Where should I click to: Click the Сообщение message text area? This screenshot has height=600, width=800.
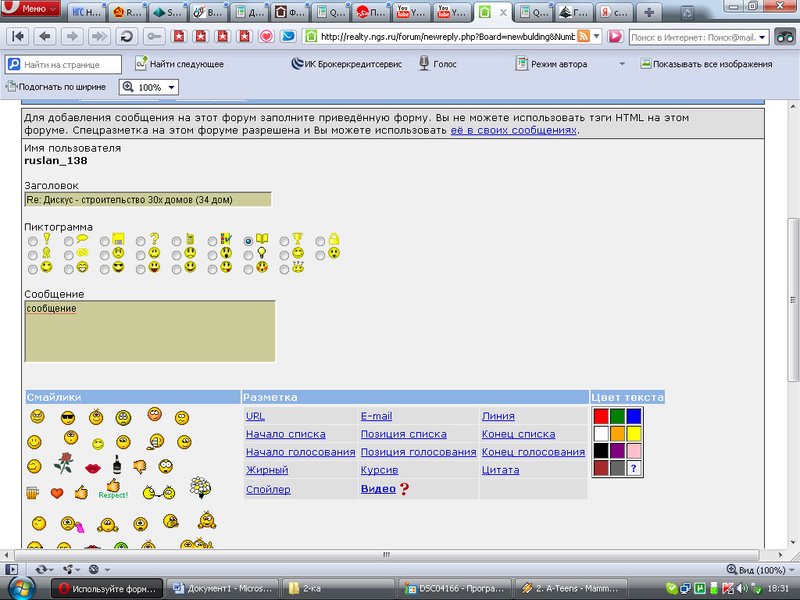tap(150, 331)
